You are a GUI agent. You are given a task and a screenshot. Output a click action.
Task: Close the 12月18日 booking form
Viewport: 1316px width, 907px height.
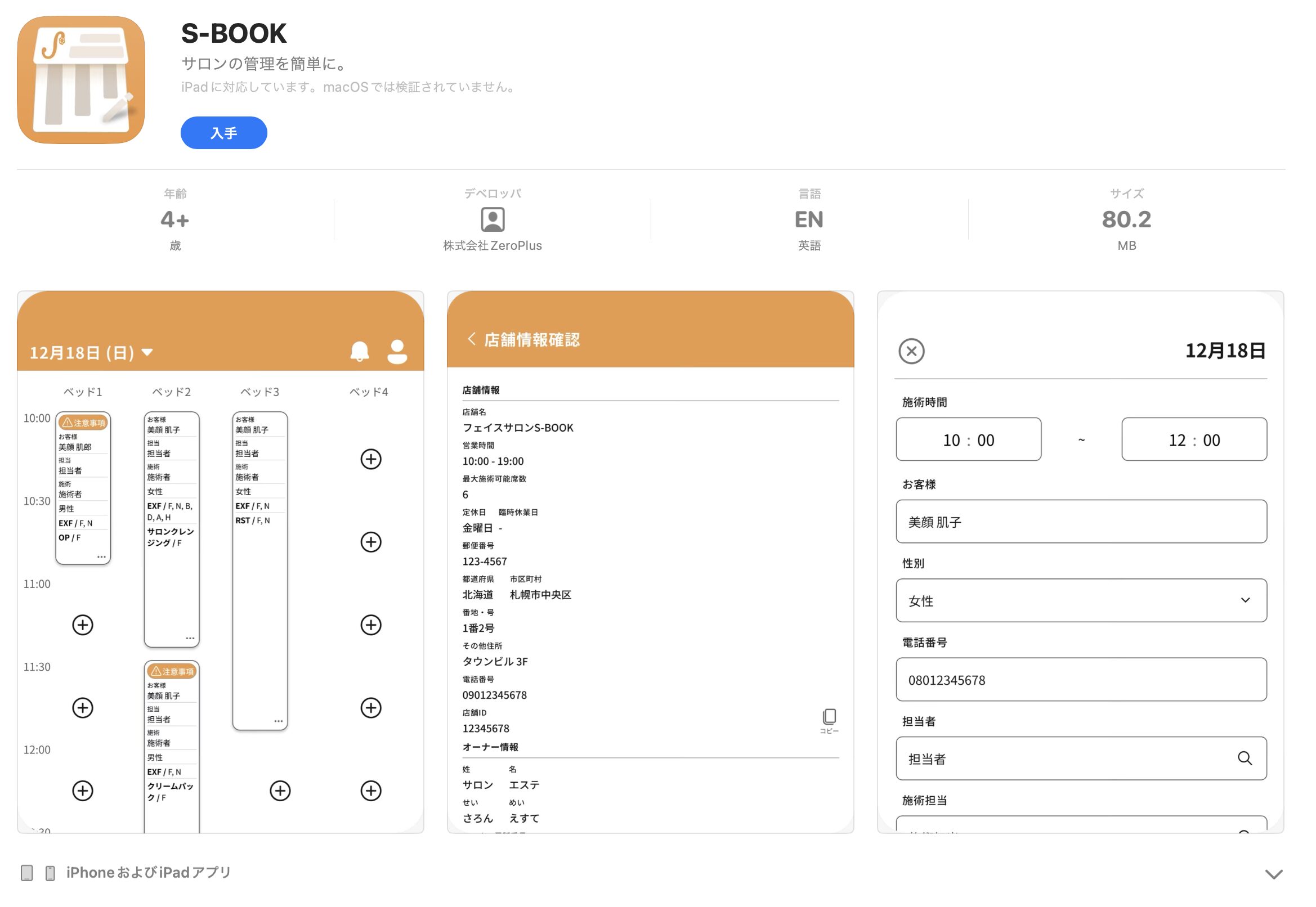pyautogui.click(x=911, y=351)
